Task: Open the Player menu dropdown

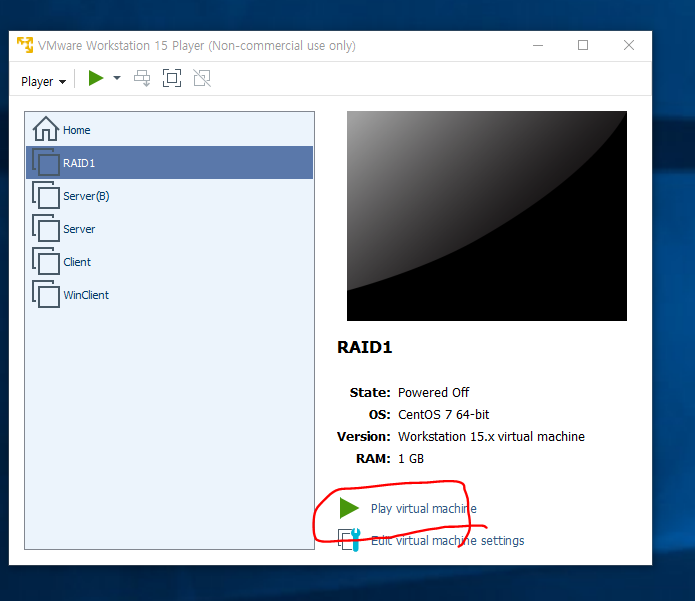Action: pyautogui.click(x=43, y=82)
